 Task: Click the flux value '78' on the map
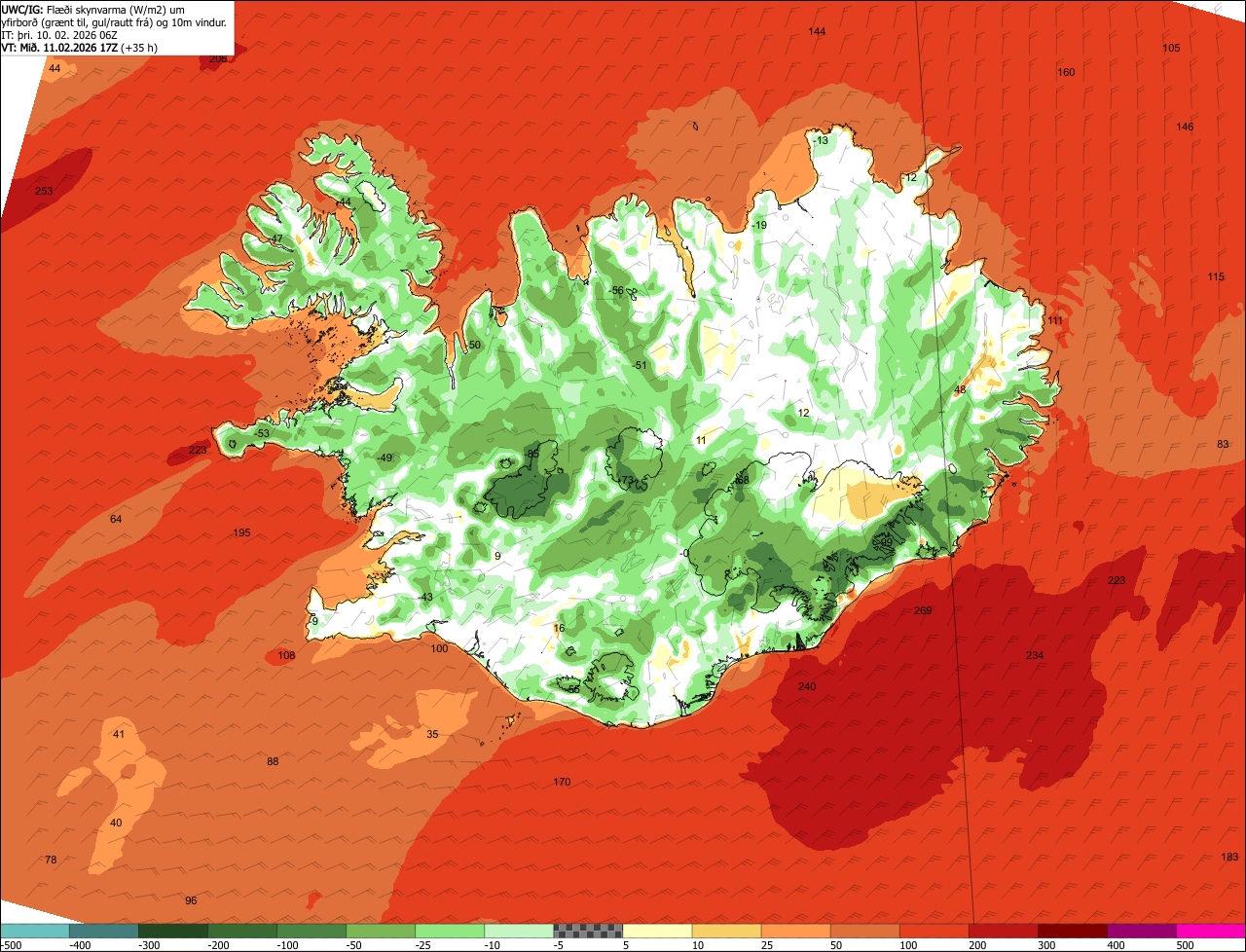pyautogui.click(x=51, y=860)
